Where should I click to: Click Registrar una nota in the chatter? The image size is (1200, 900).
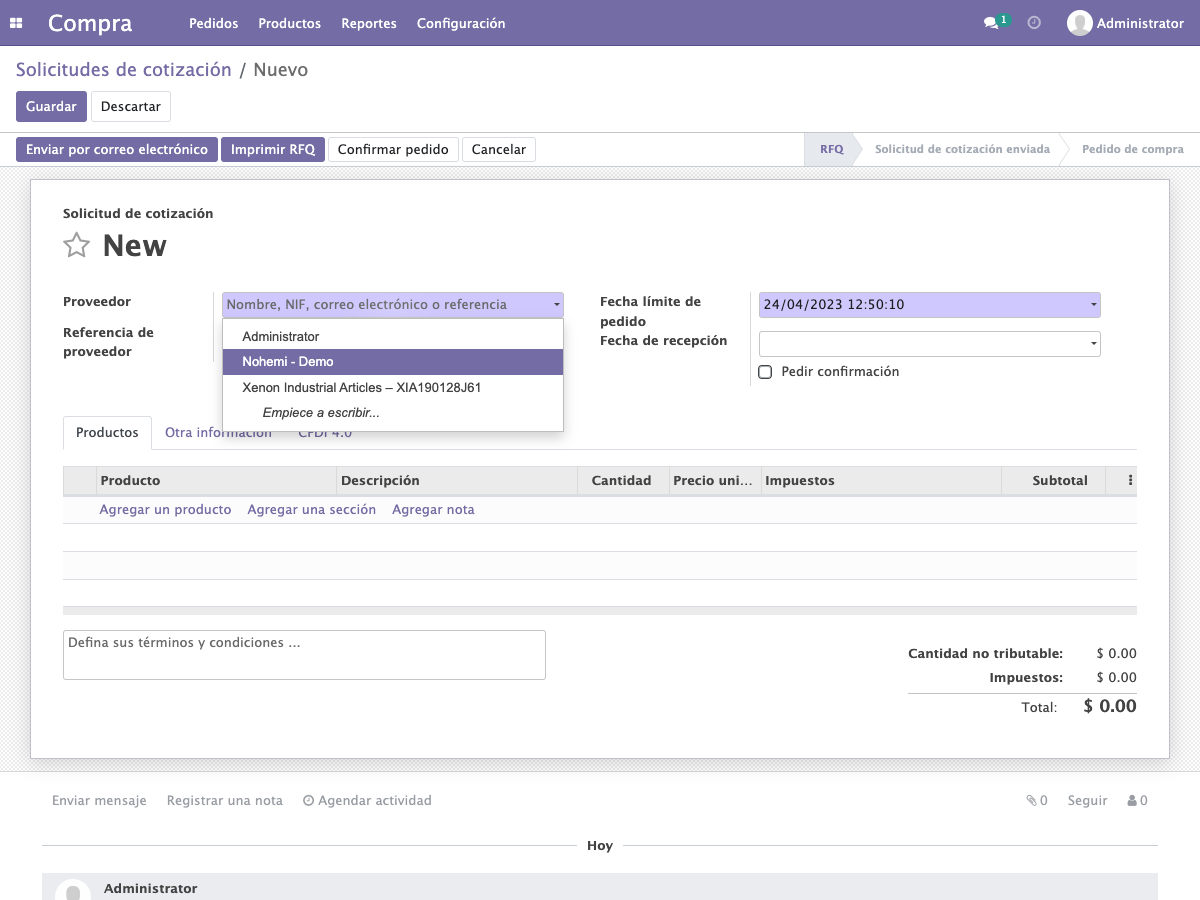point(225,800)
